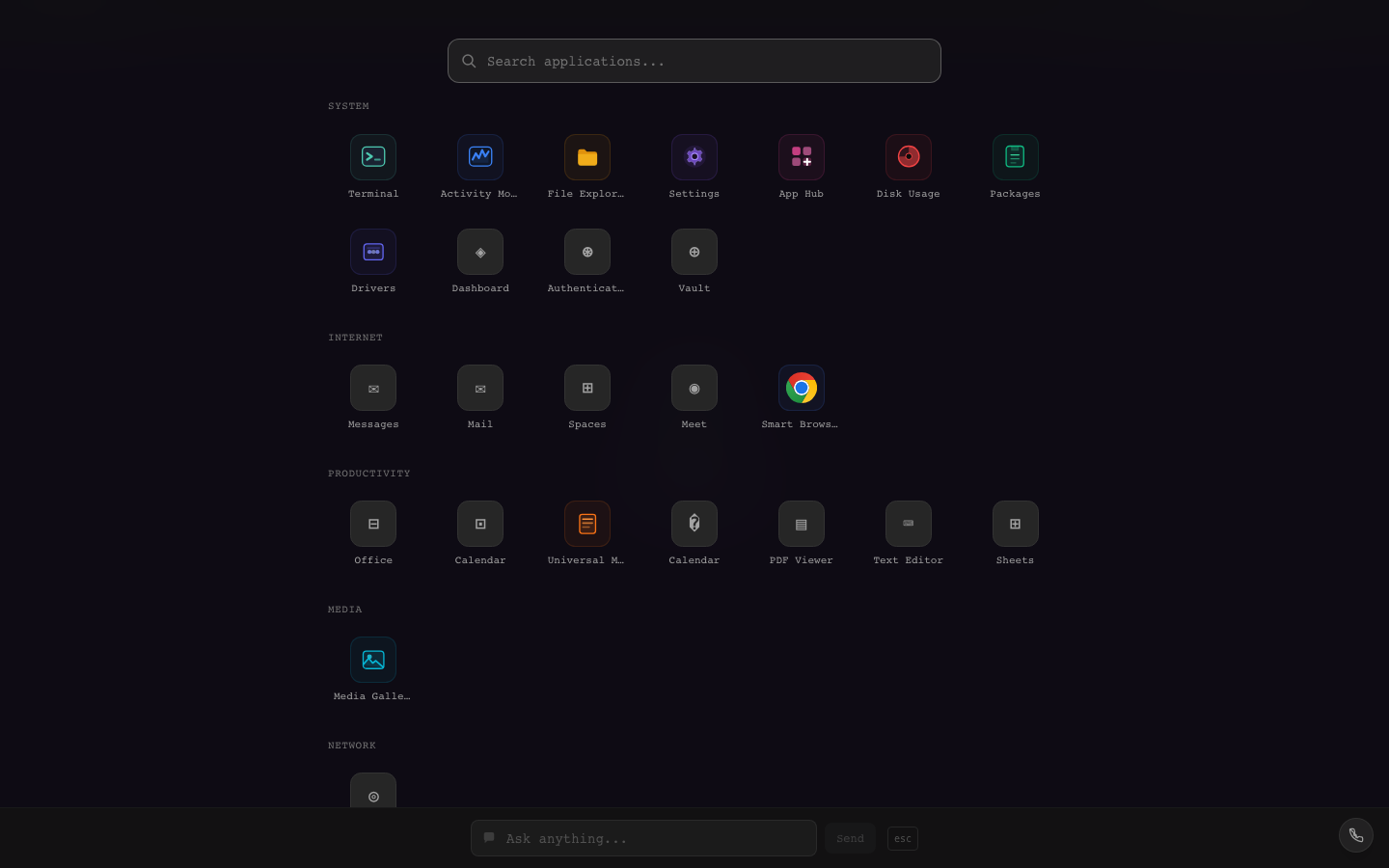Open Smart Browser with Chrome icon

[x=802, y=388]
